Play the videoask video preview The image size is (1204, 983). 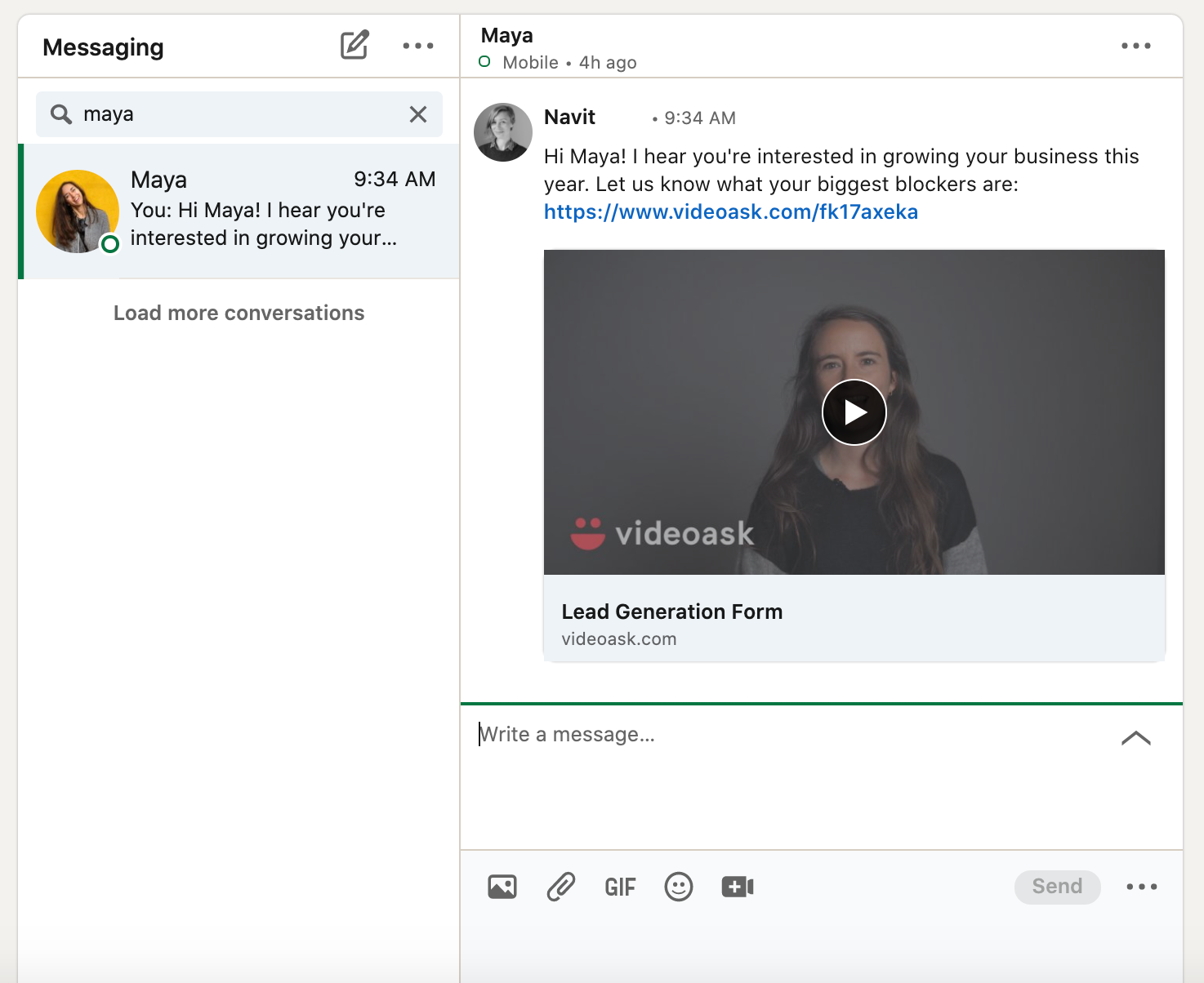854,412
